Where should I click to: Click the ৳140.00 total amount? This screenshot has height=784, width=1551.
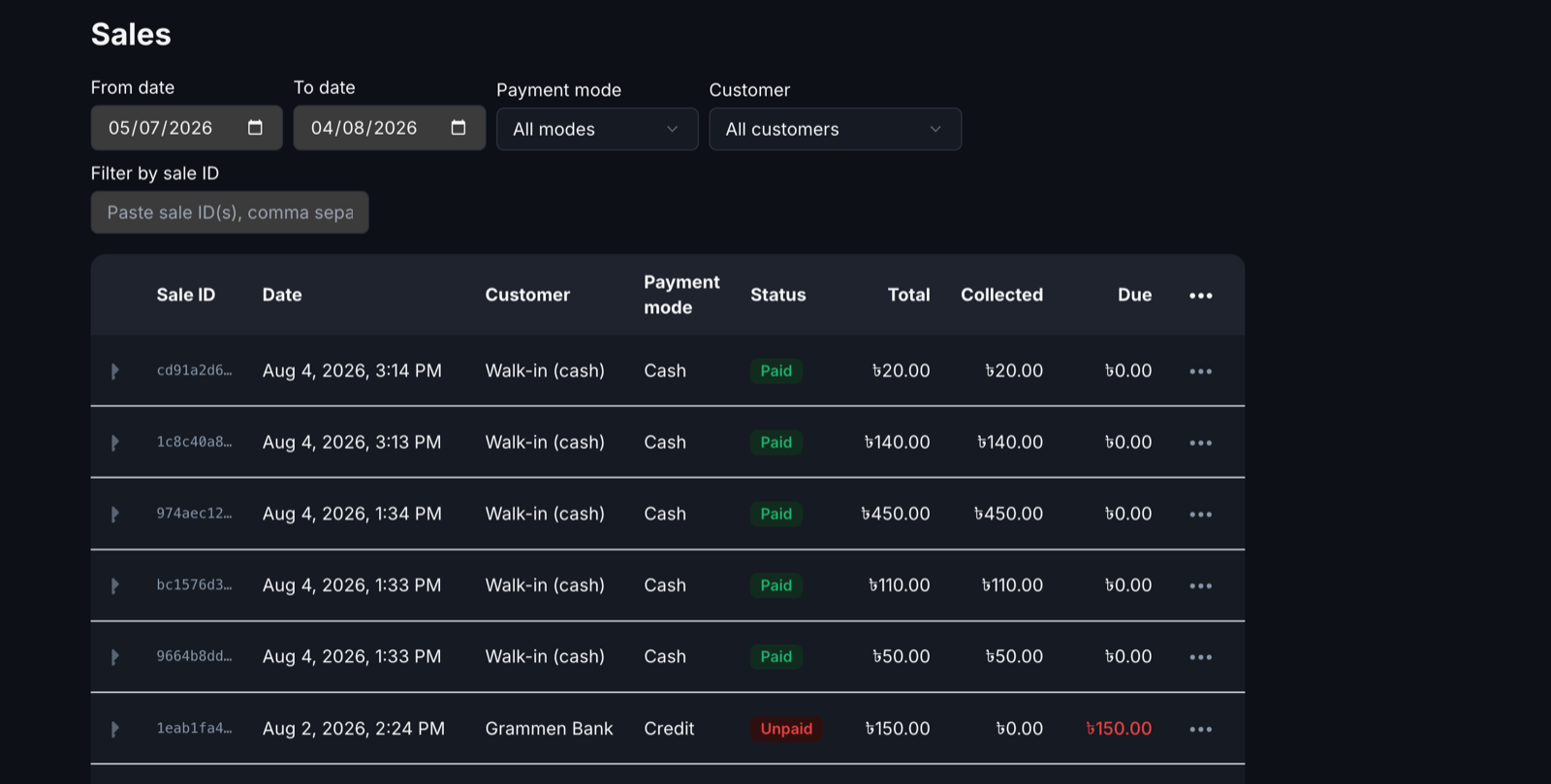click(x=897, y=443)
